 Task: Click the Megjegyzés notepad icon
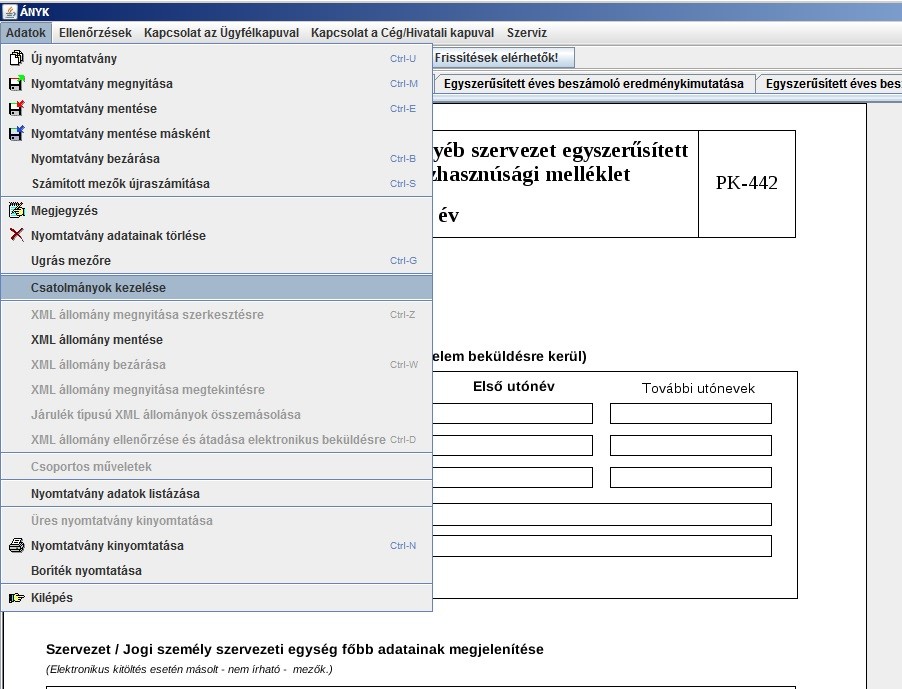click(17, 210)
